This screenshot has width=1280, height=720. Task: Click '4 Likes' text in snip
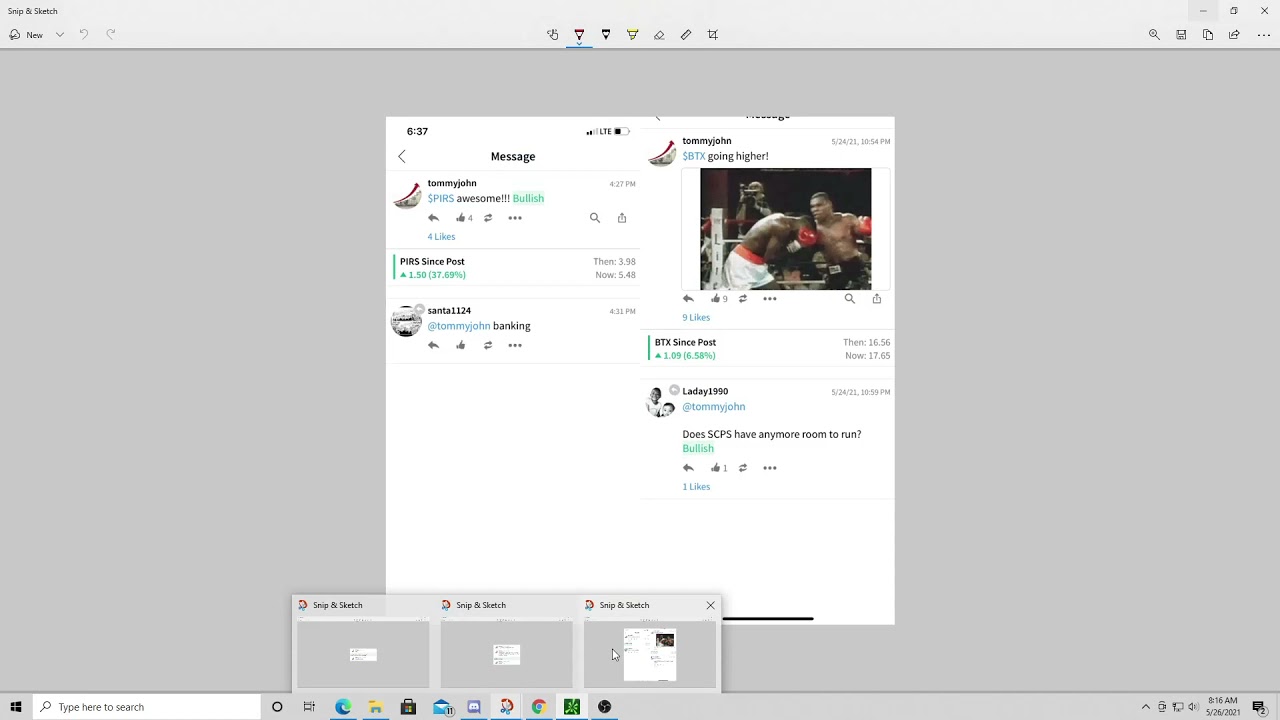click(x=441, y=237)
